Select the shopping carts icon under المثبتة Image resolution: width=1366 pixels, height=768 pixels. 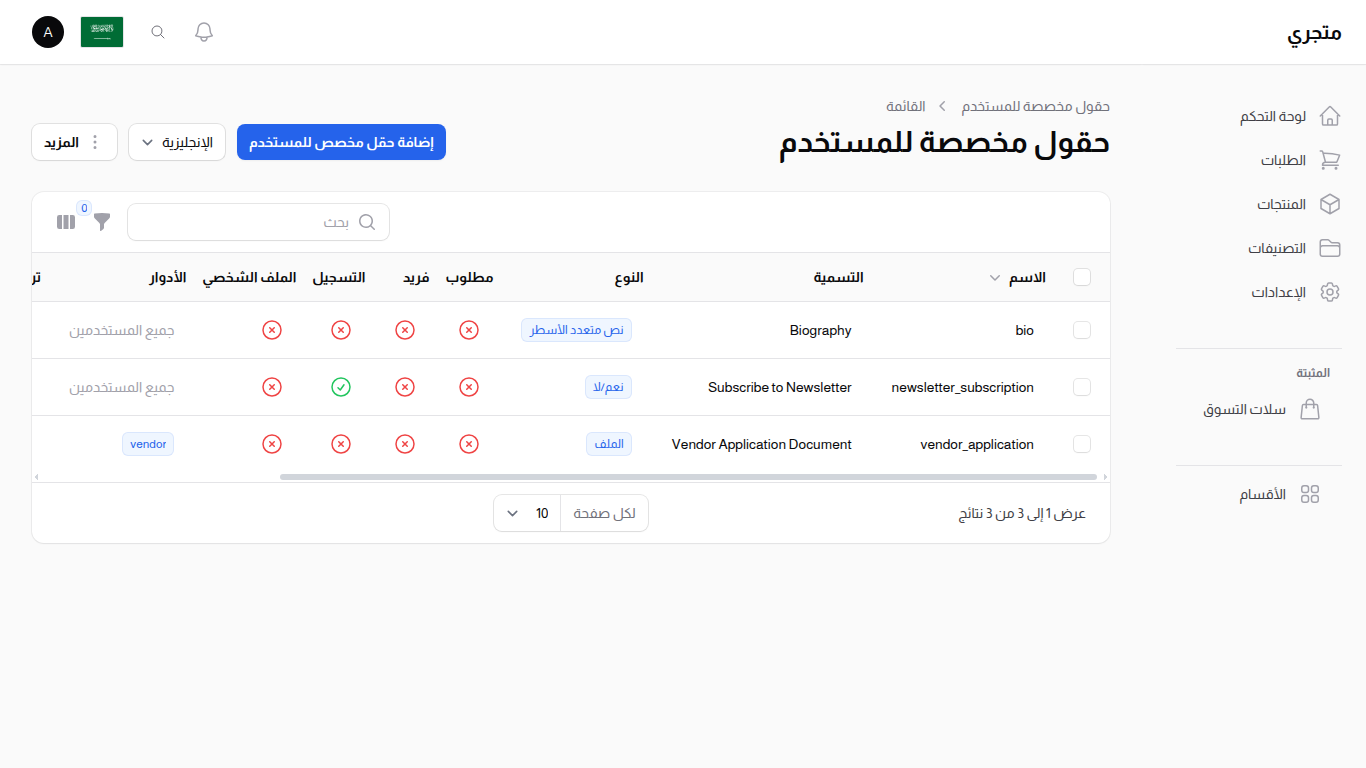click(x=1311, y=409)
